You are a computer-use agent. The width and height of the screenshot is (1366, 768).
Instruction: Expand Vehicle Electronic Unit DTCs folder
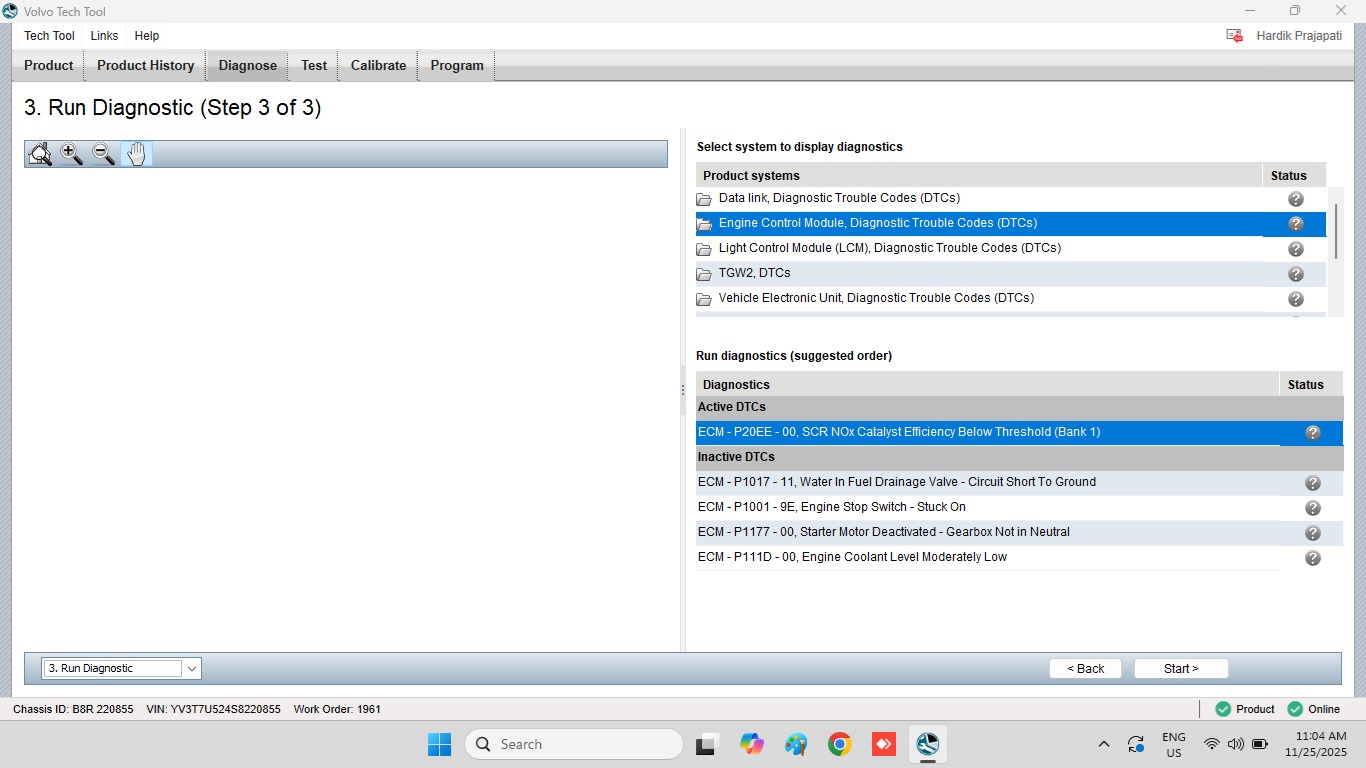[704, 299]
